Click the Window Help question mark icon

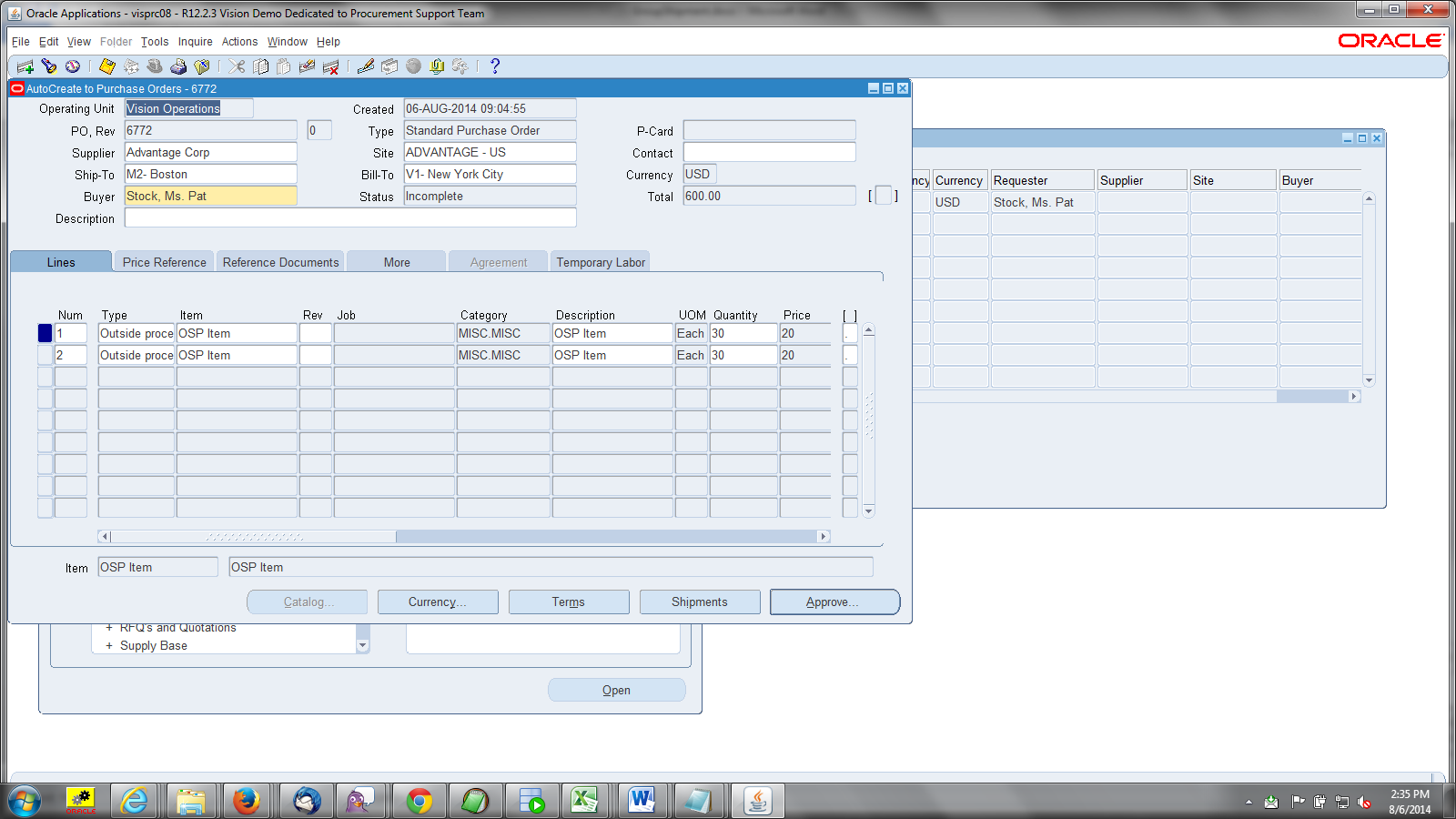(x=495, y=66)
